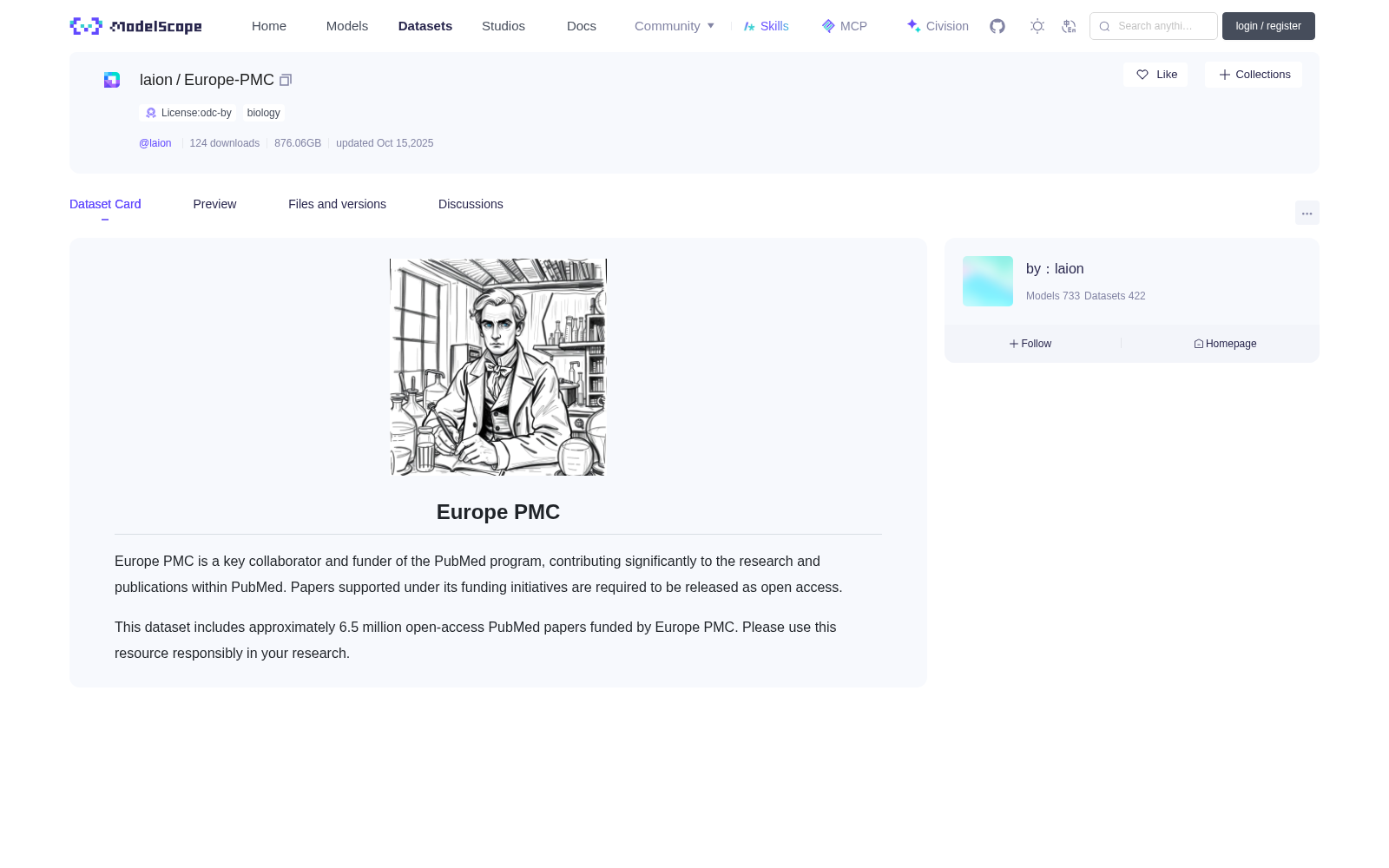Click '876.06GB' size text
The height and width of the screenshot is (868, 1389).
click(298, 143)
